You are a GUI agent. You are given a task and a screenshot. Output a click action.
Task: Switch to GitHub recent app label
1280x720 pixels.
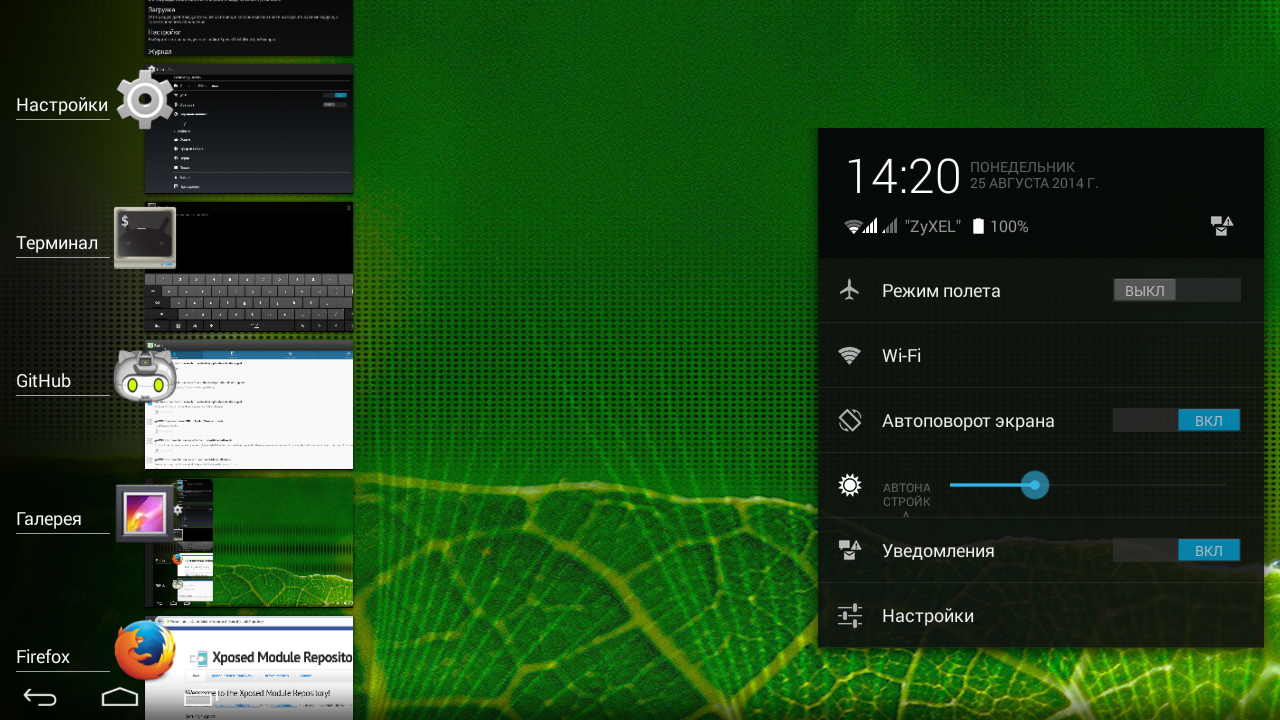[43, 381]
